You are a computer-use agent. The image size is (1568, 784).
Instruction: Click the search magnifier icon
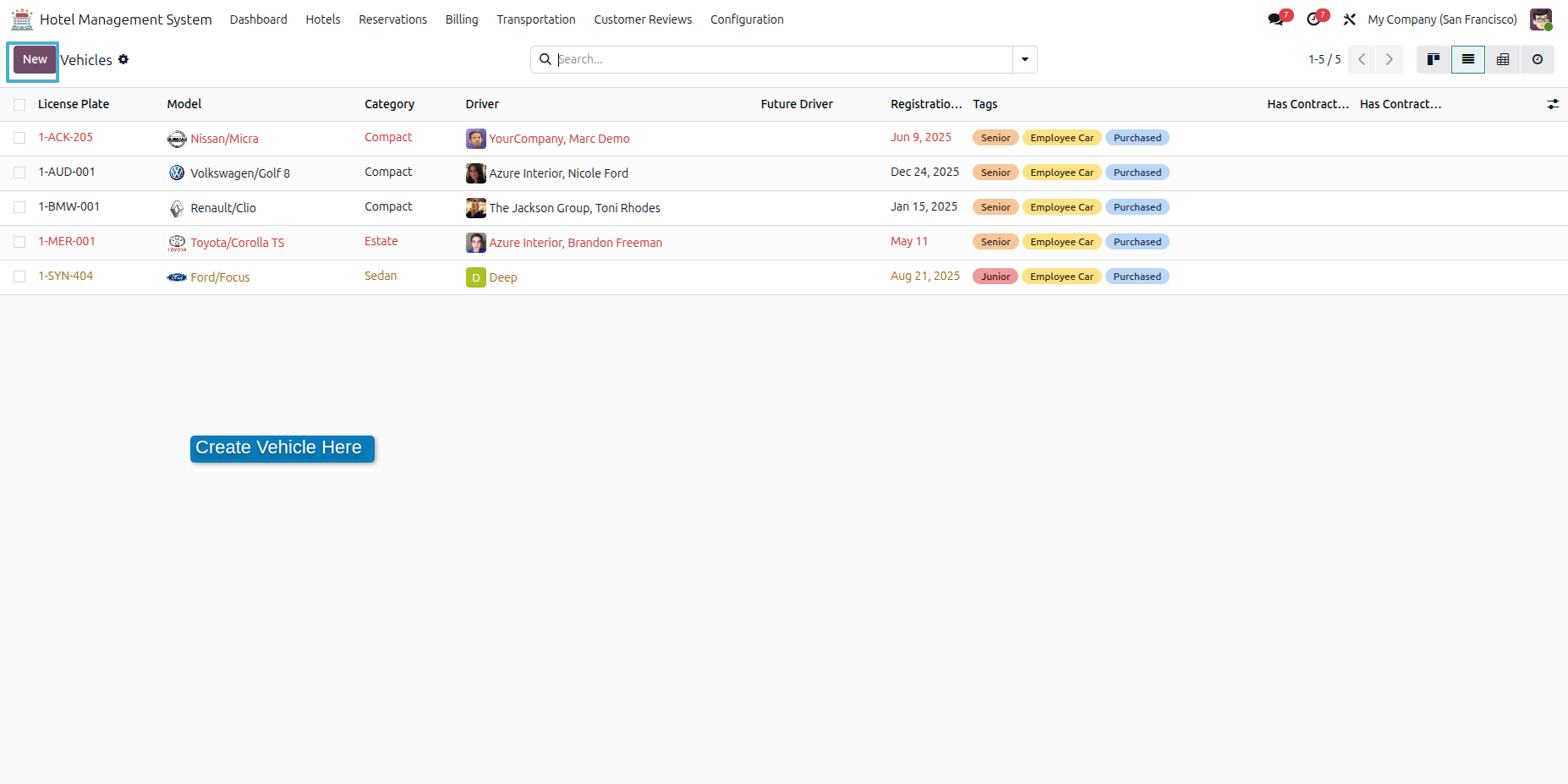(x=546, y=59)
